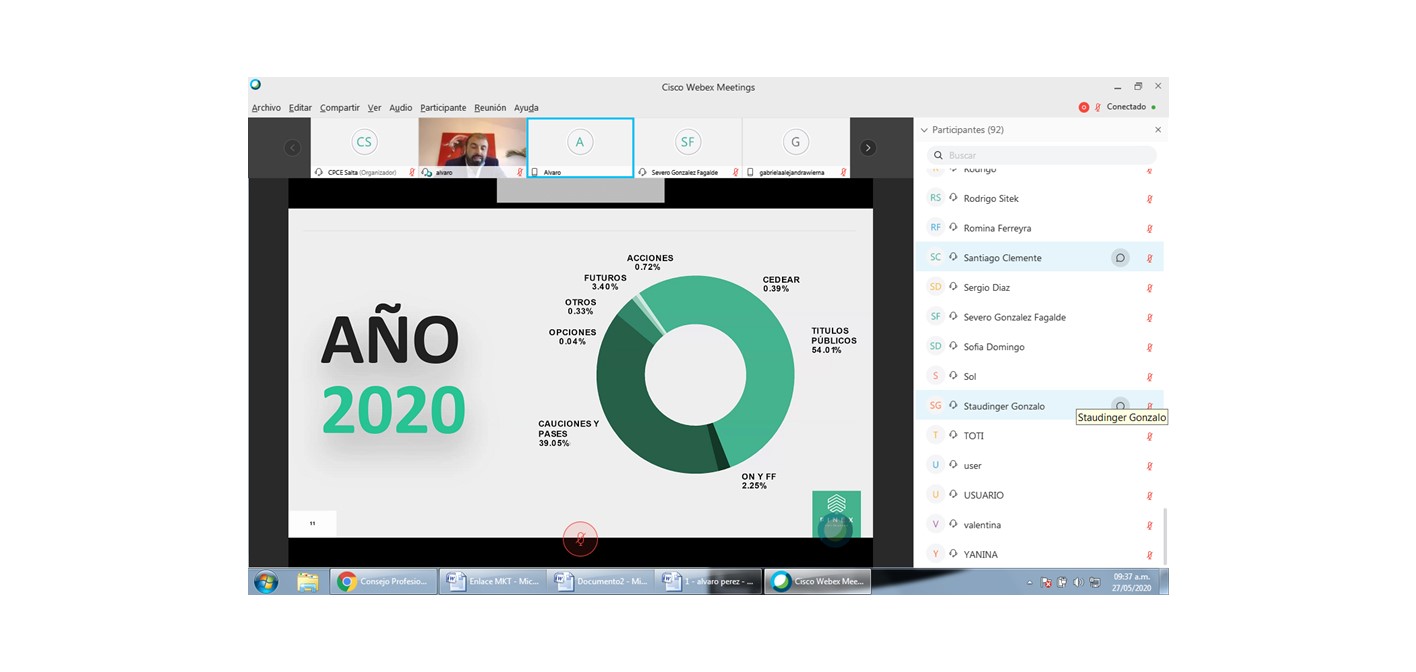The width and height of the screenshot is (1416, 672).
Task: Switch to the Documento2 Word window
Action: (601, 582)
